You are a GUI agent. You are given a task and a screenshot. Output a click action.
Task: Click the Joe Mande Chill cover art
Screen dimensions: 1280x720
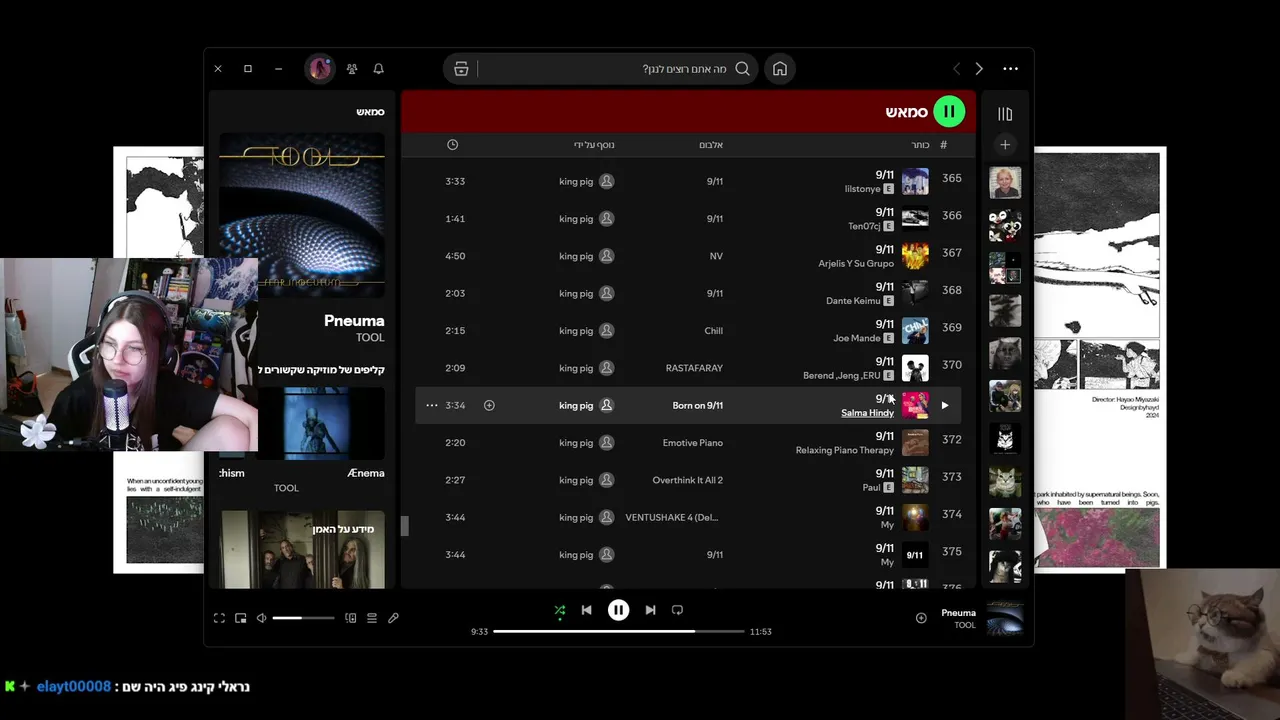point(915,331)
